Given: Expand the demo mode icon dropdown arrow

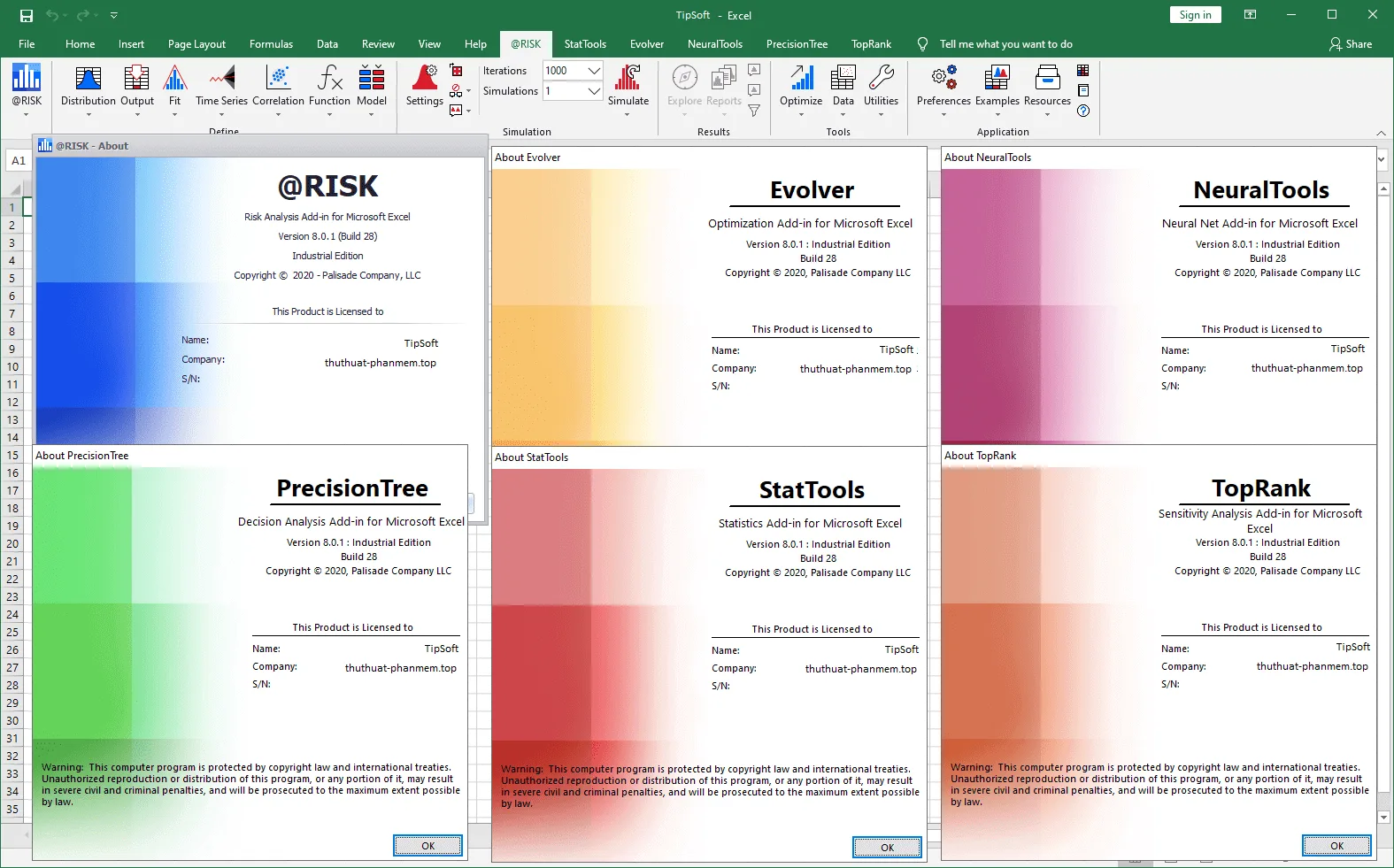Looking at the screenshot, I should click(468, 111).
